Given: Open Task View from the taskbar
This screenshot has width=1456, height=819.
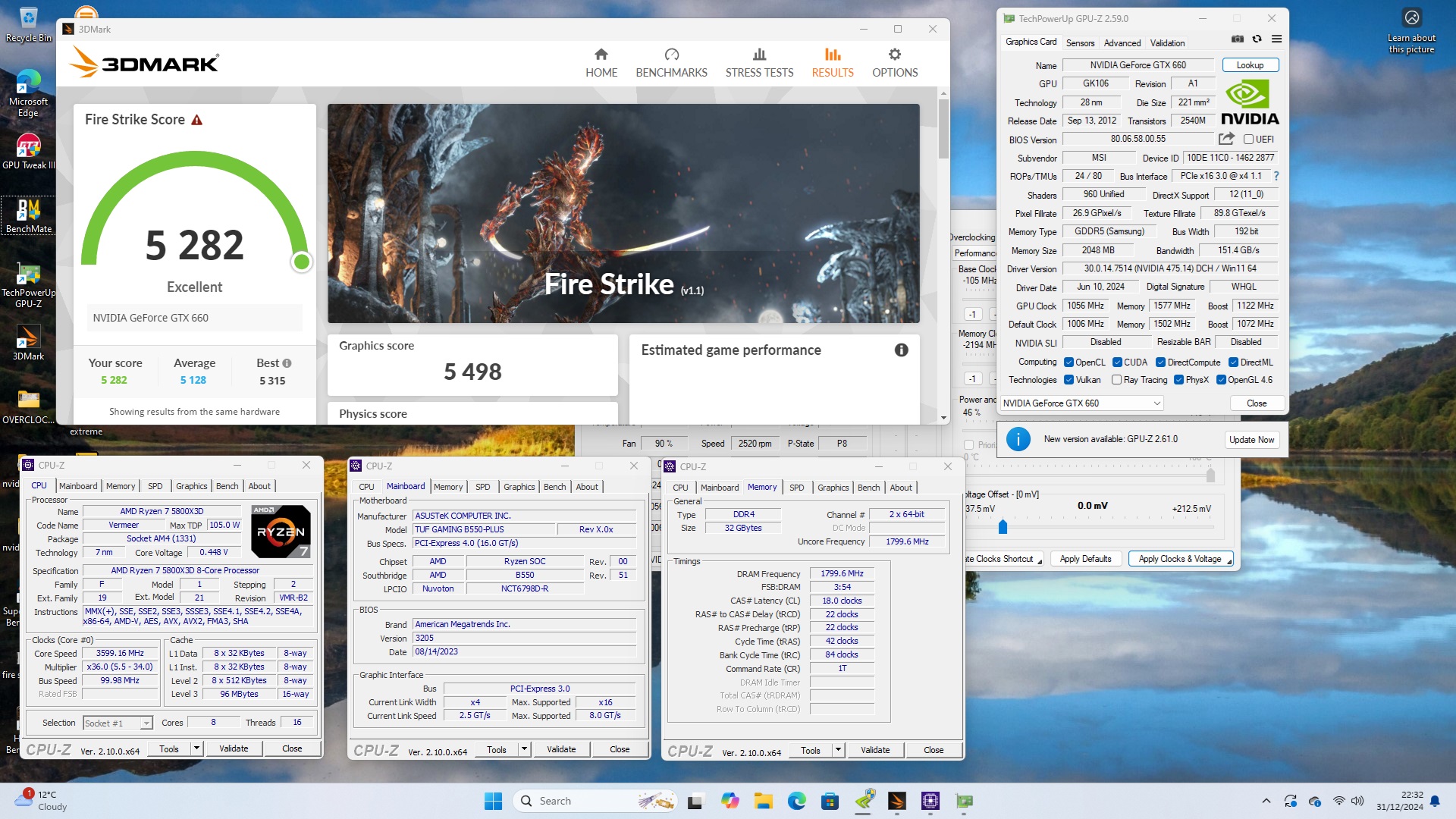Looking at the screenshot, I should tap(695, 801).
